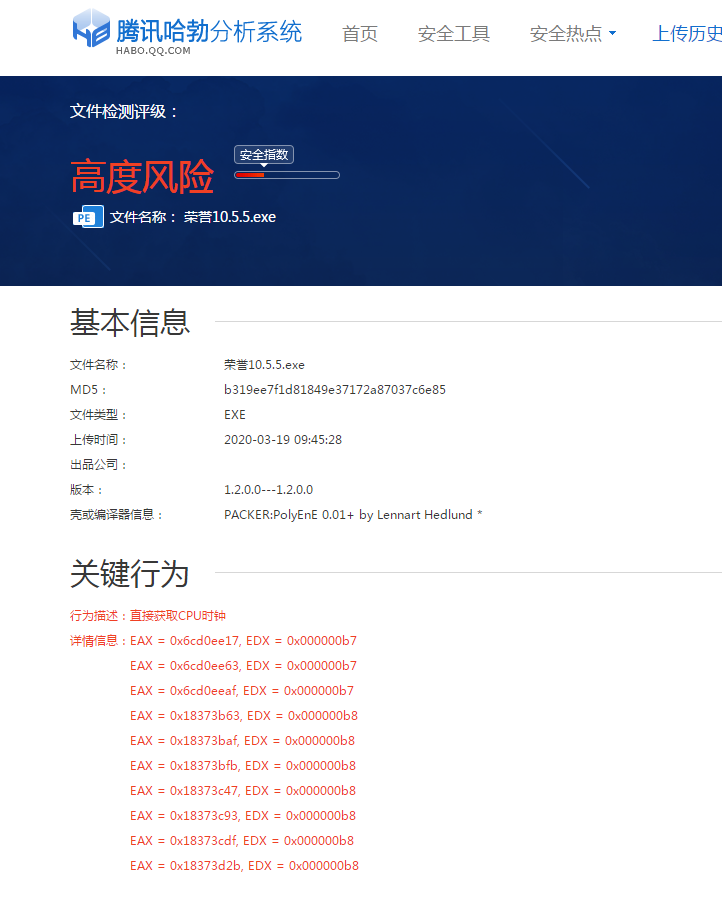Click the row with EAX = 0x18373d2b
The image size is (722, 899).
click(x=244, y=866)
